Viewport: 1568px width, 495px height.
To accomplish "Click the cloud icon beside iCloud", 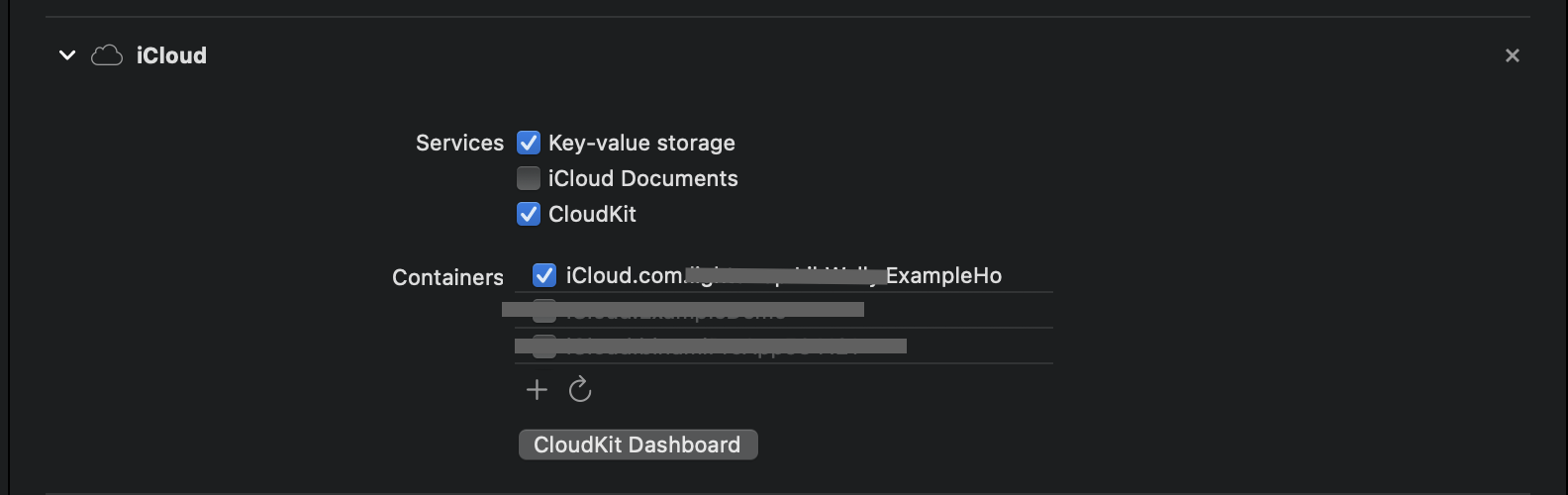I will pyautogui.click(x=107, y=55).
